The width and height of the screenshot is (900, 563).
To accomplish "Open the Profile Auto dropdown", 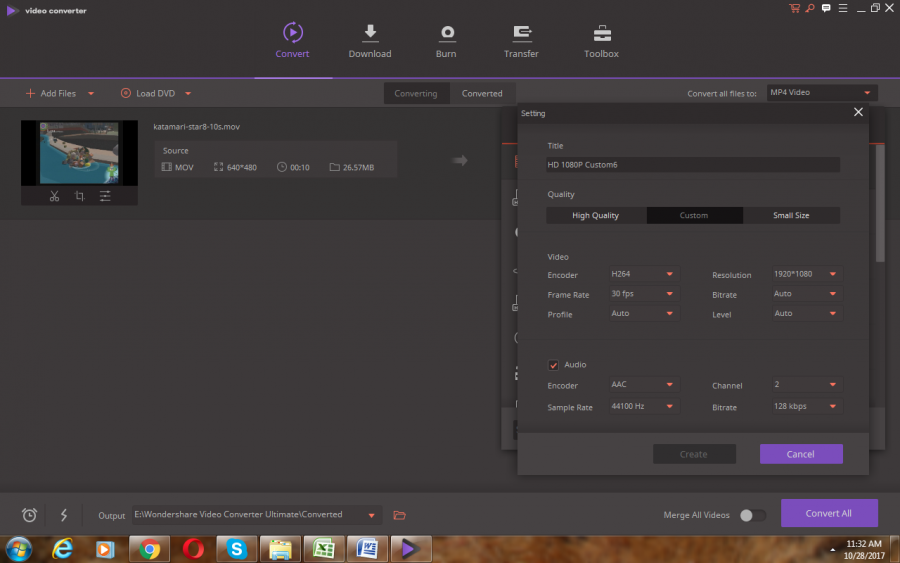I will click(643, 314).
